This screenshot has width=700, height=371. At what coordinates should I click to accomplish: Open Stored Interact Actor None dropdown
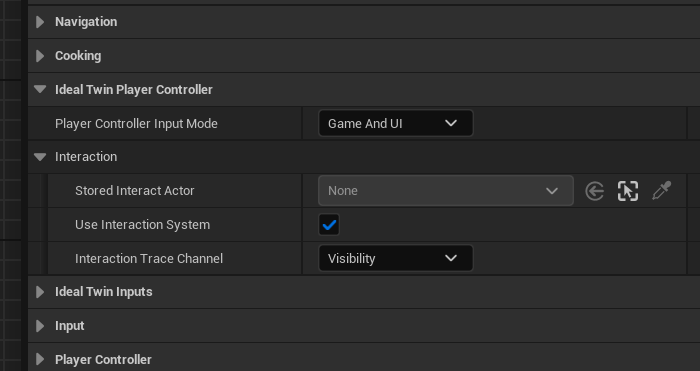pyautogui.click(x=446, y=191)
